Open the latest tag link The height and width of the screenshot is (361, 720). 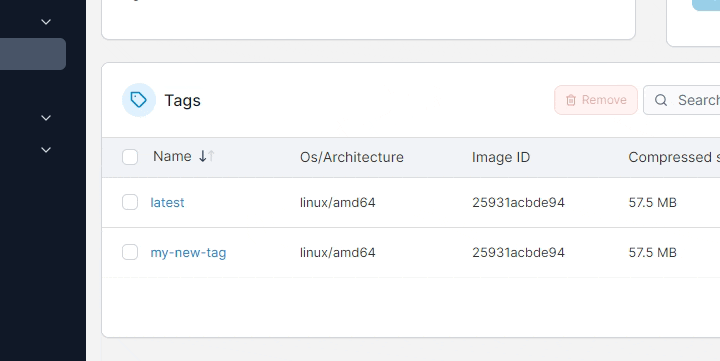[x=167, y=203]
